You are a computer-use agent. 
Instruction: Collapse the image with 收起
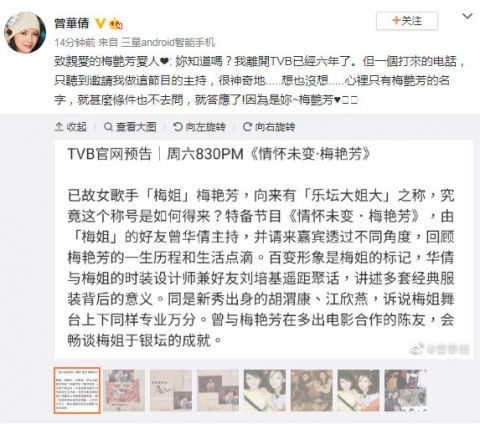(x=71, y=127)
